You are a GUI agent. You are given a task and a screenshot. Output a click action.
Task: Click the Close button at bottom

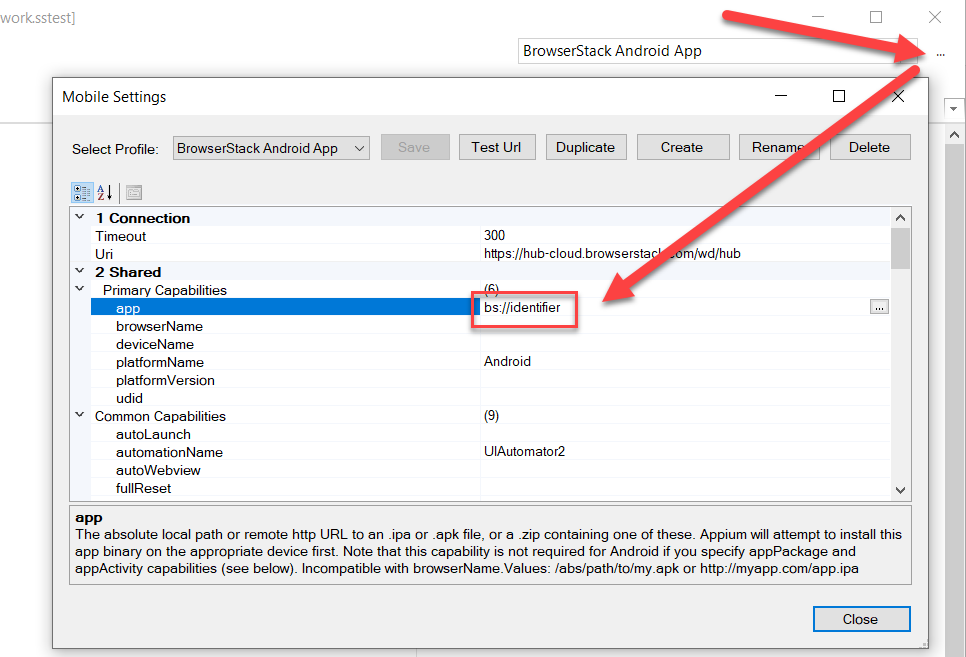coord(860,619)
